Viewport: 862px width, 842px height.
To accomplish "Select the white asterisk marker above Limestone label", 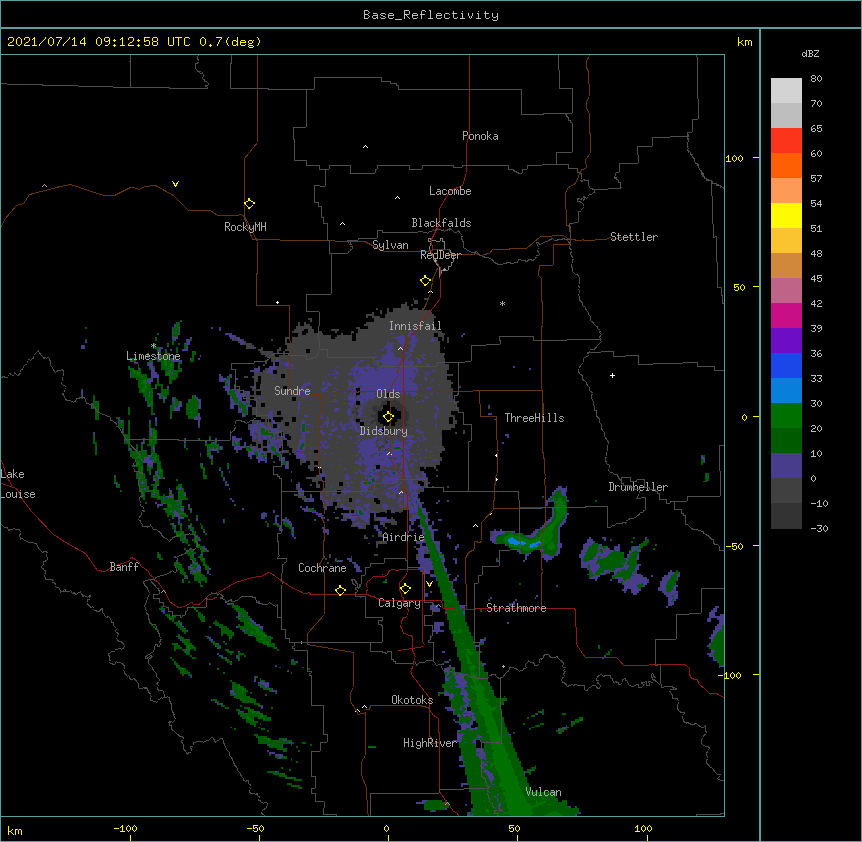I will pos(154,346).
